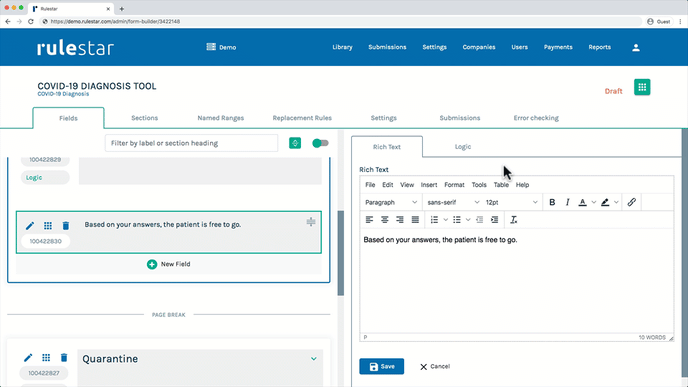Insert a numbered list
The image size is (688, 387).
point(434,220)
